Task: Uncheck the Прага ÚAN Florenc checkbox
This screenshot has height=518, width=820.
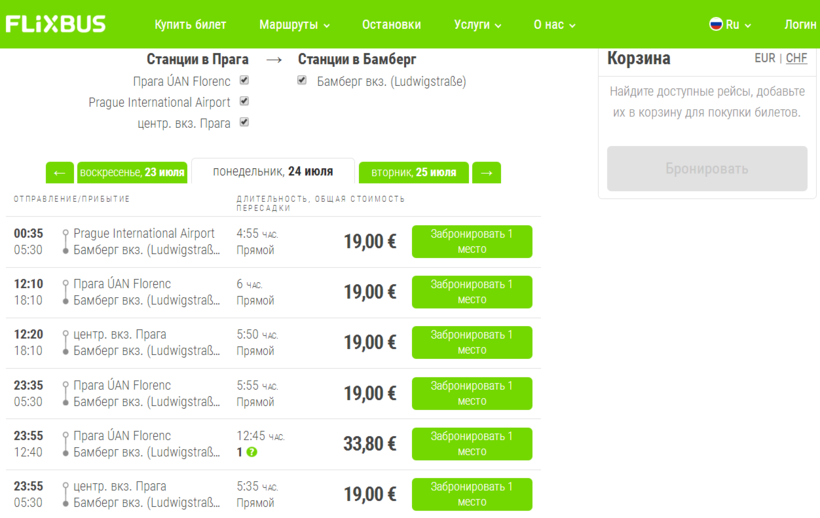Action: [x=244, y=81]
